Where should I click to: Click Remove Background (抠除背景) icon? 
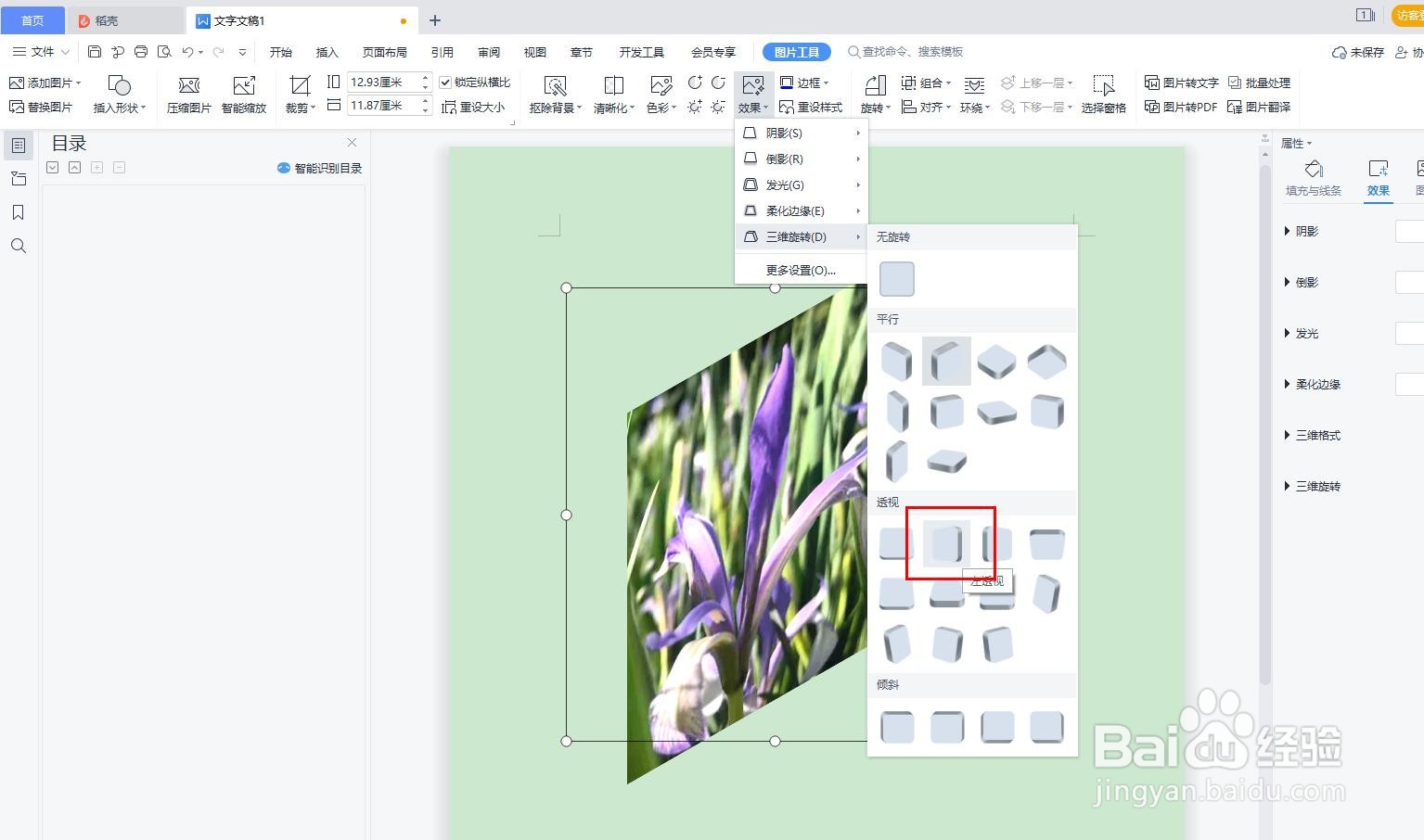(x=555, y=86)
